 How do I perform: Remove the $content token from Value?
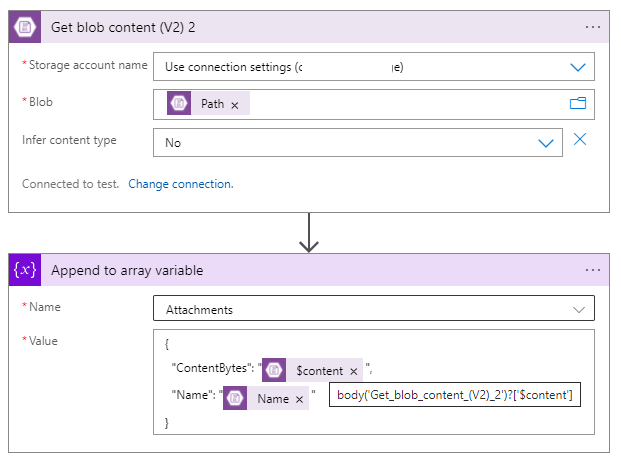point(353,371)
